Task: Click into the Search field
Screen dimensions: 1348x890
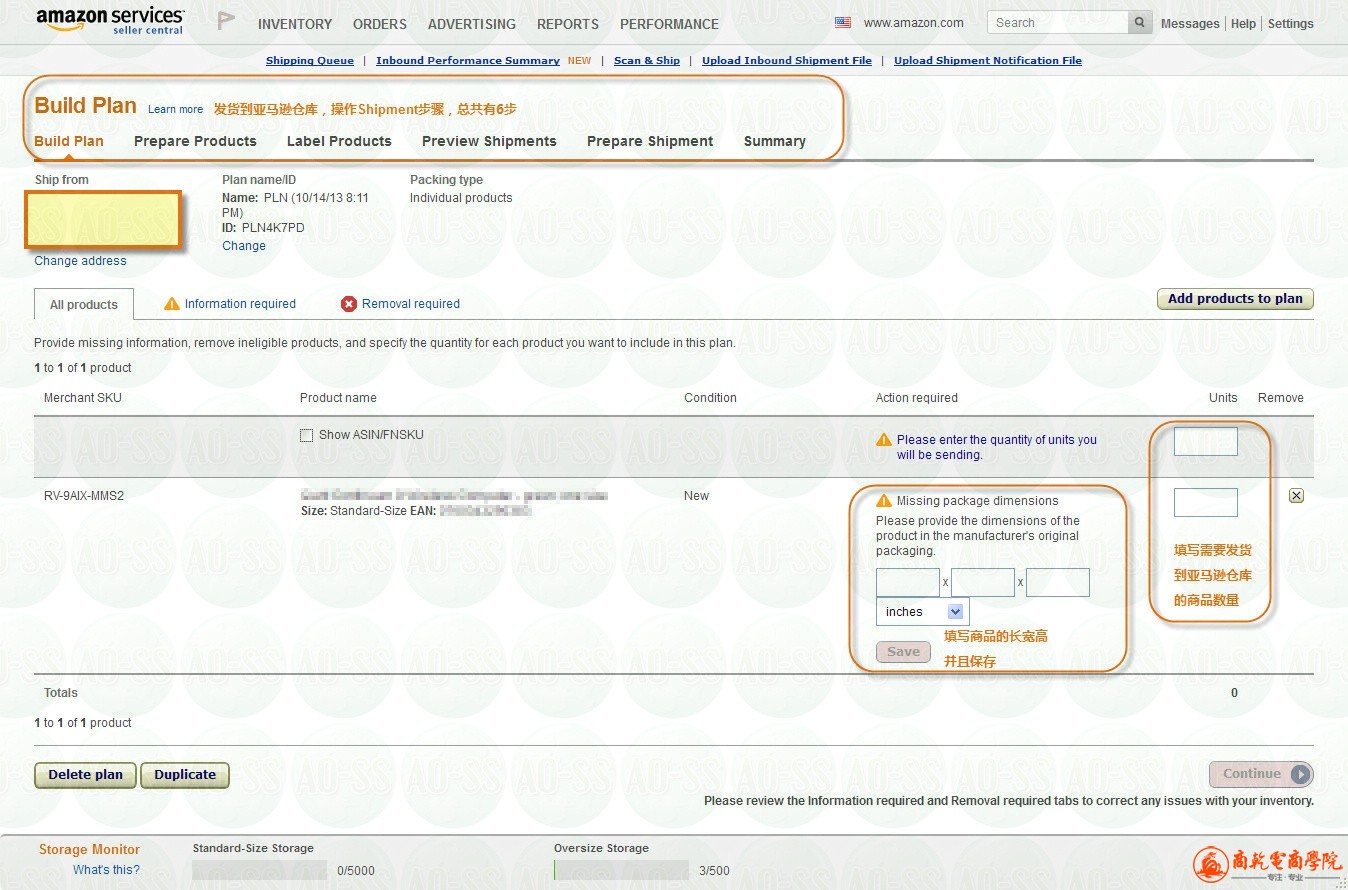Action: click(x=1058, y=23)
